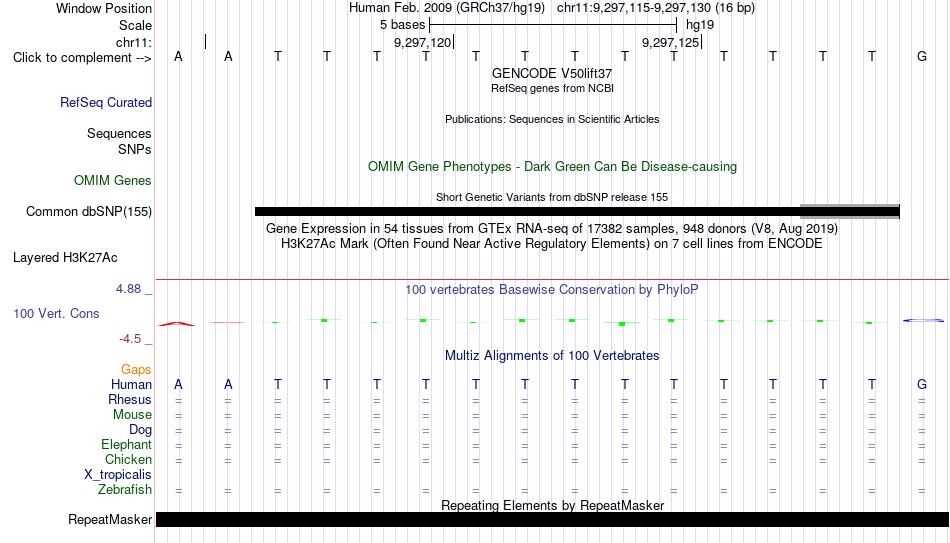Open the OMIM Genes track label
Screen dimensions: 950x543
pyautogui.click(x=113, y=181)
